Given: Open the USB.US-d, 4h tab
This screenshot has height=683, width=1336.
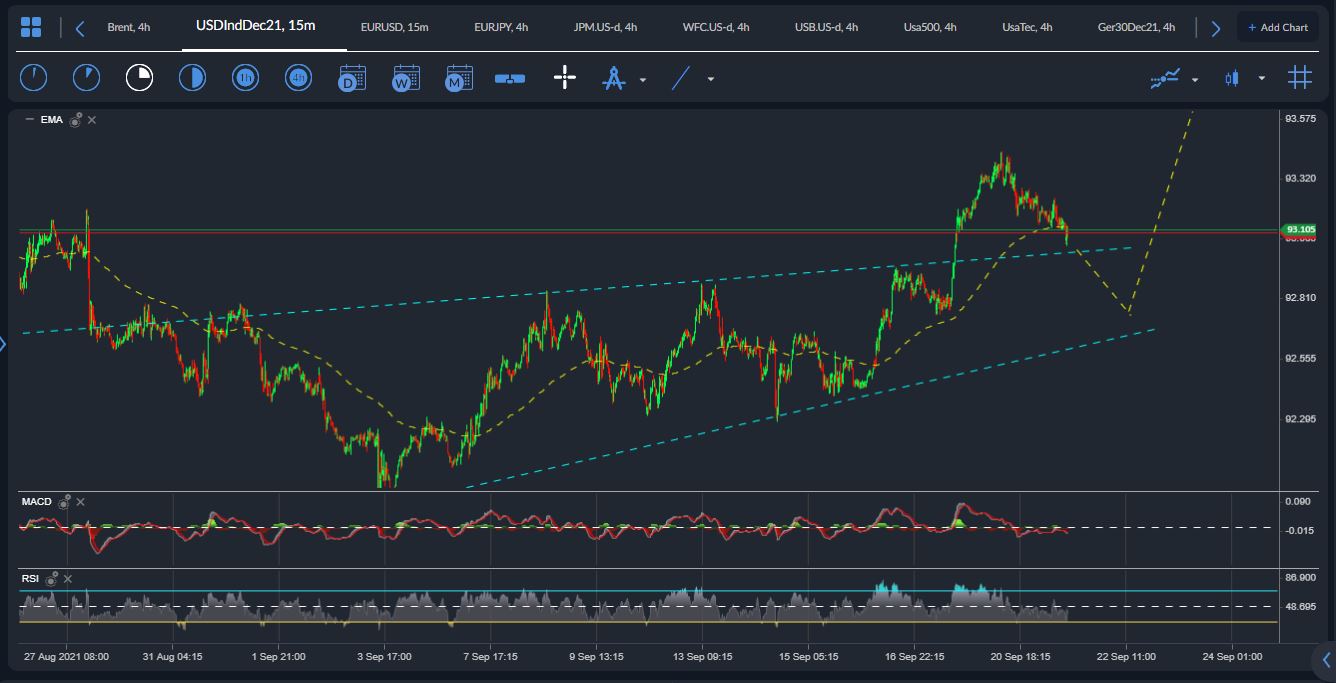Looking at the screenshot, I should pos(826,27).
